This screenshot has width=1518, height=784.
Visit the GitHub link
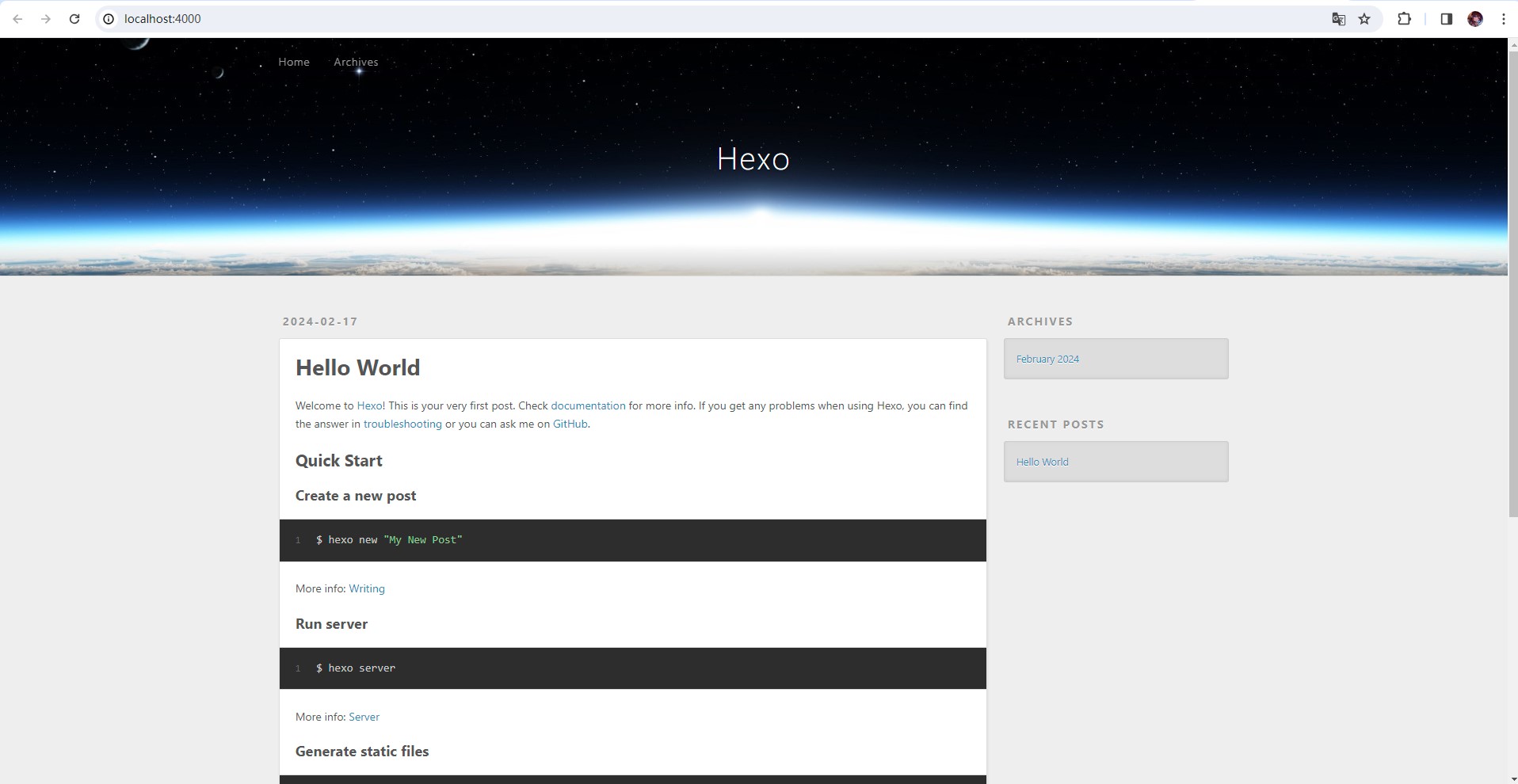coord(570,424)
